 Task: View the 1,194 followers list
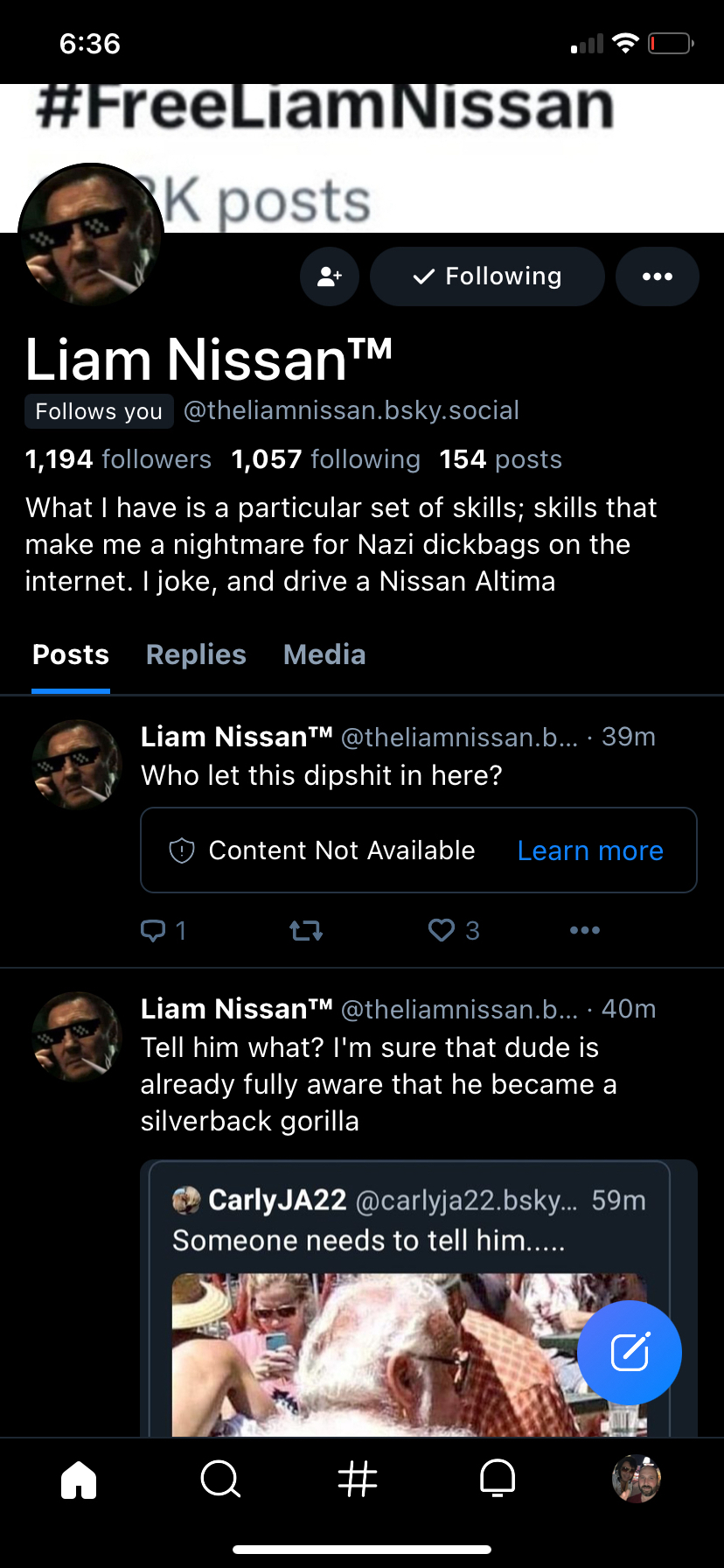pyautogui.click(x=118, y=459)
